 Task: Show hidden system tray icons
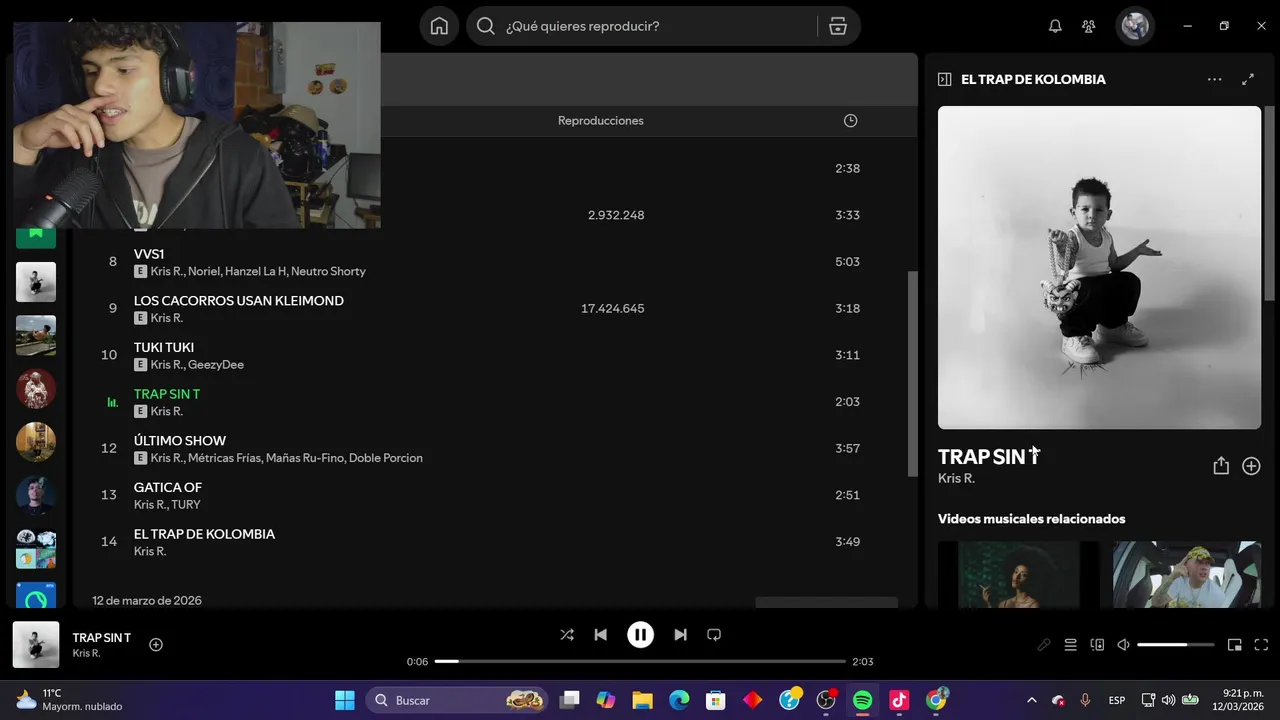click(x=1032, y=700)
